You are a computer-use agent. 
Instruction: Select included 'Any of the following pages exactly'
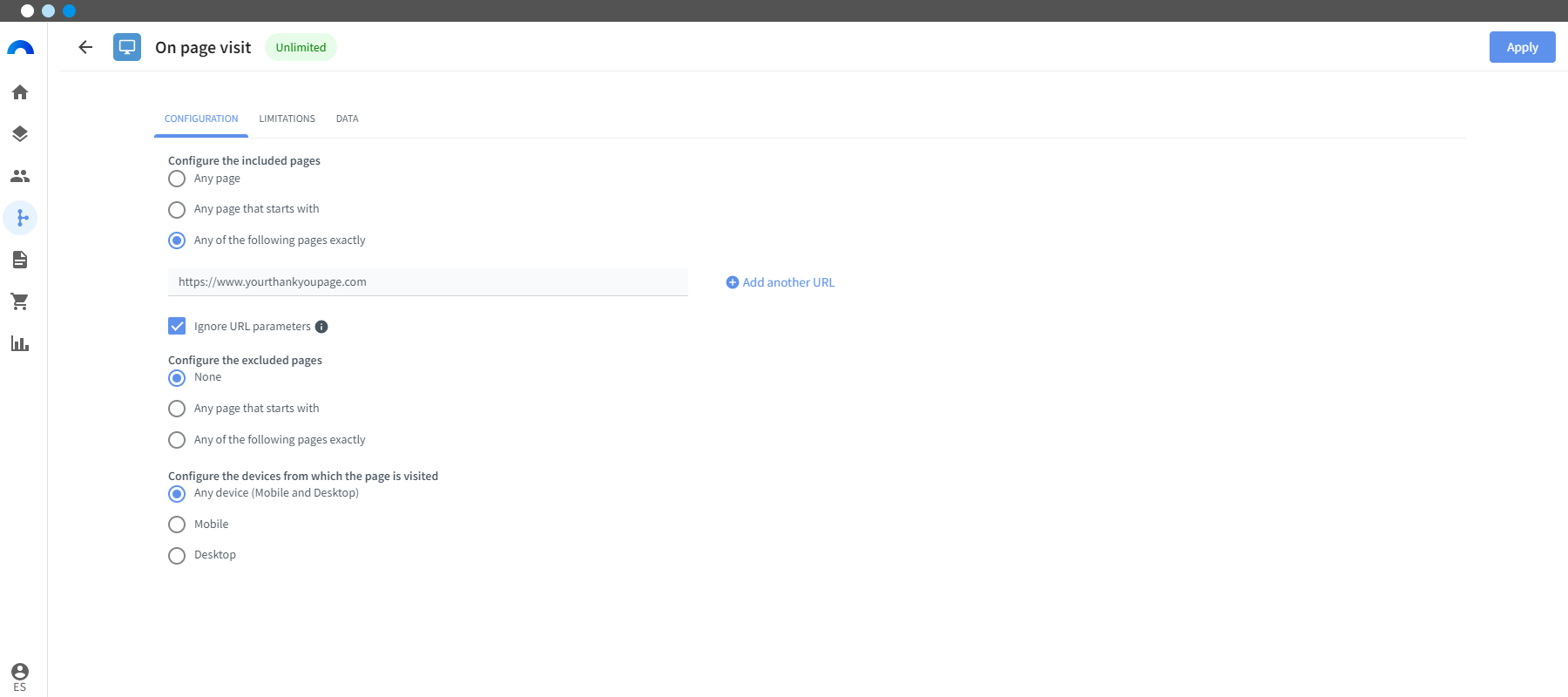coord(177,240)
